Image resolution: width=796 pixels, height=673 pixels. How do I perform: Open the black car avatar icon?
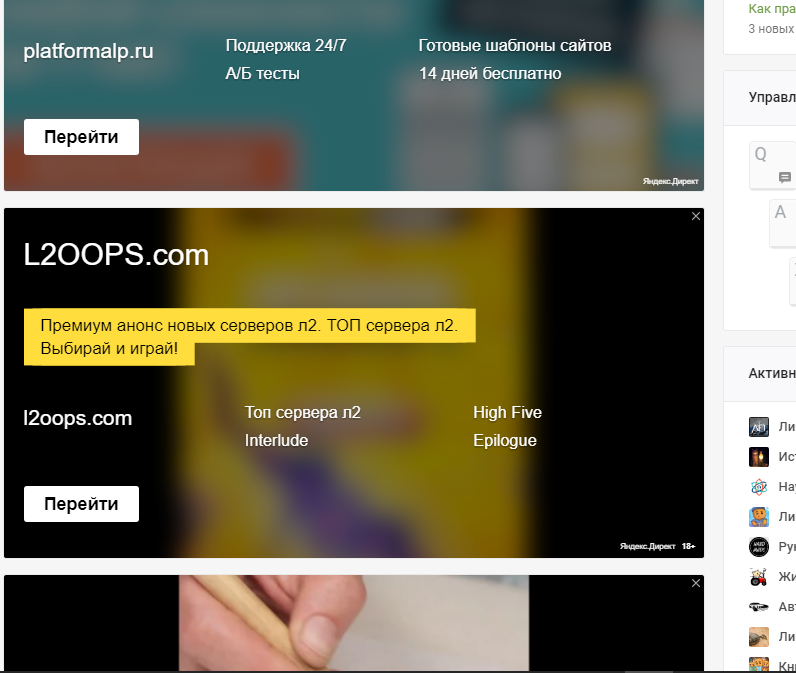click(x=759, y=607)
